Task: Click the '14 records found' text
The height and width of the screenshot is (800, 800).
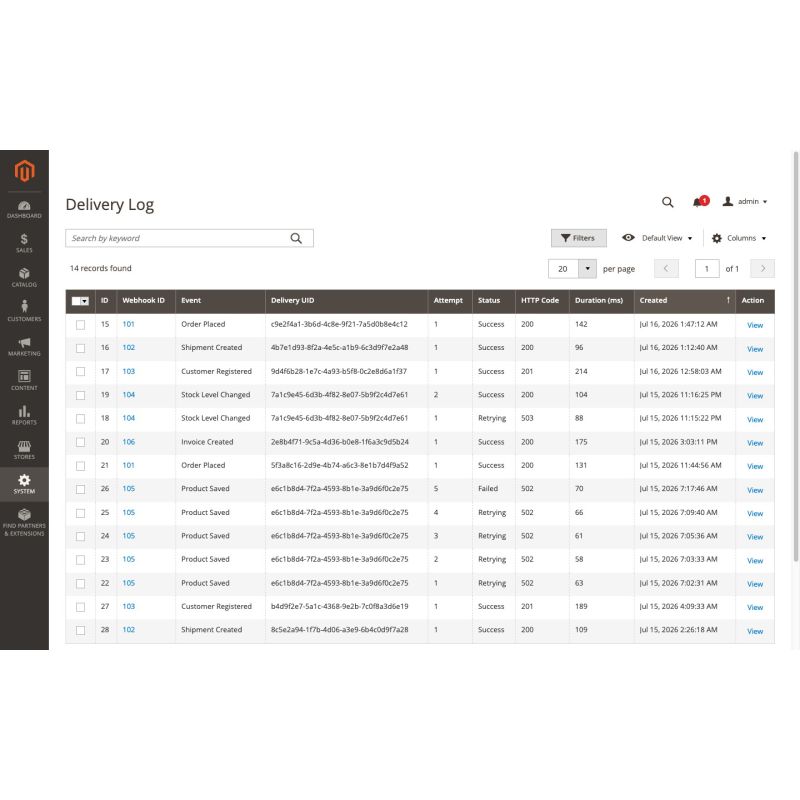Action: tap(101, 268)
